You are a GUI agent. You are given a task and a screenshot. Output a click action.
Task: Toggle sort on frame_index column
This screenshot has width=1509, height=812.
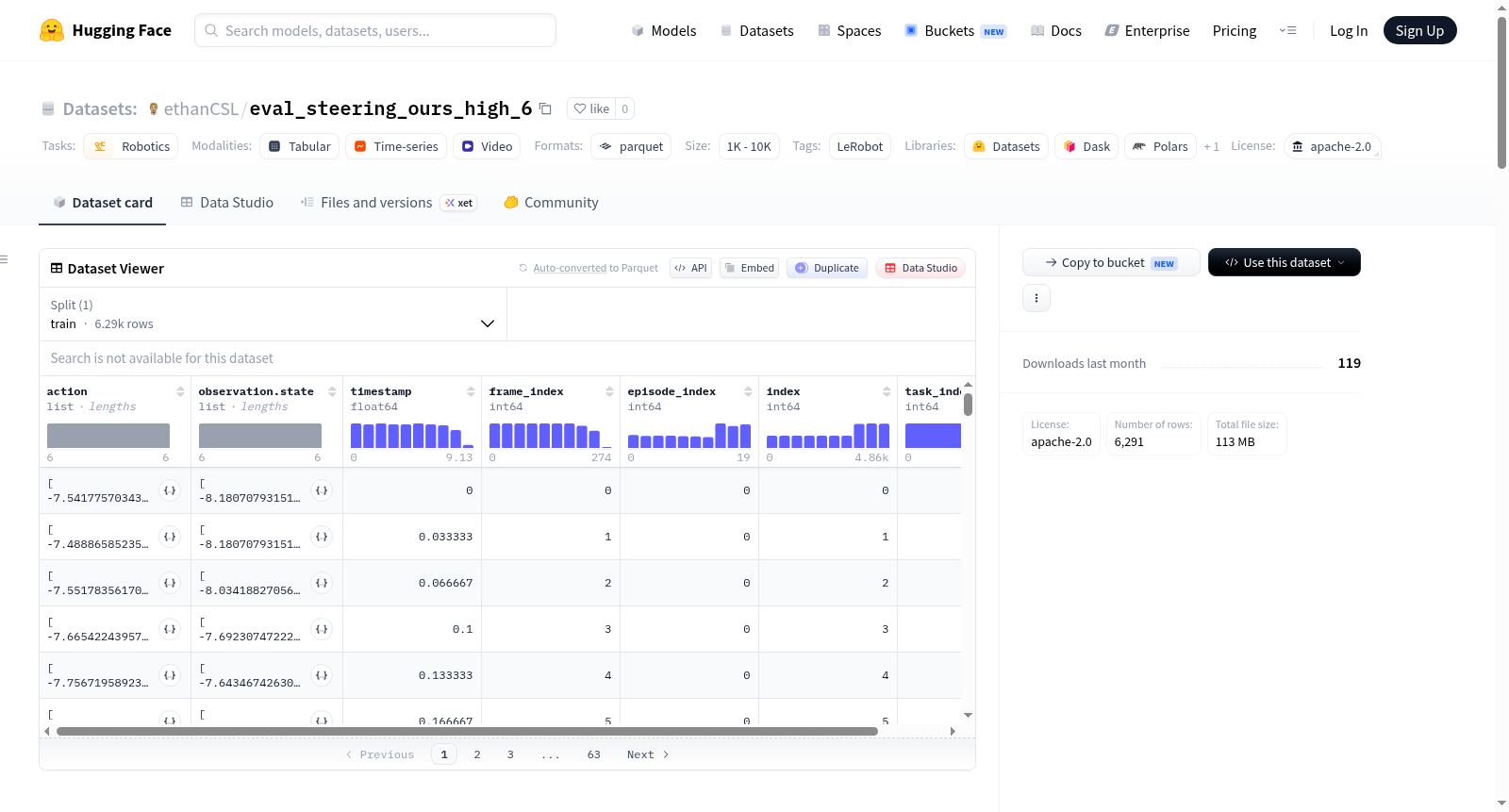609,391
